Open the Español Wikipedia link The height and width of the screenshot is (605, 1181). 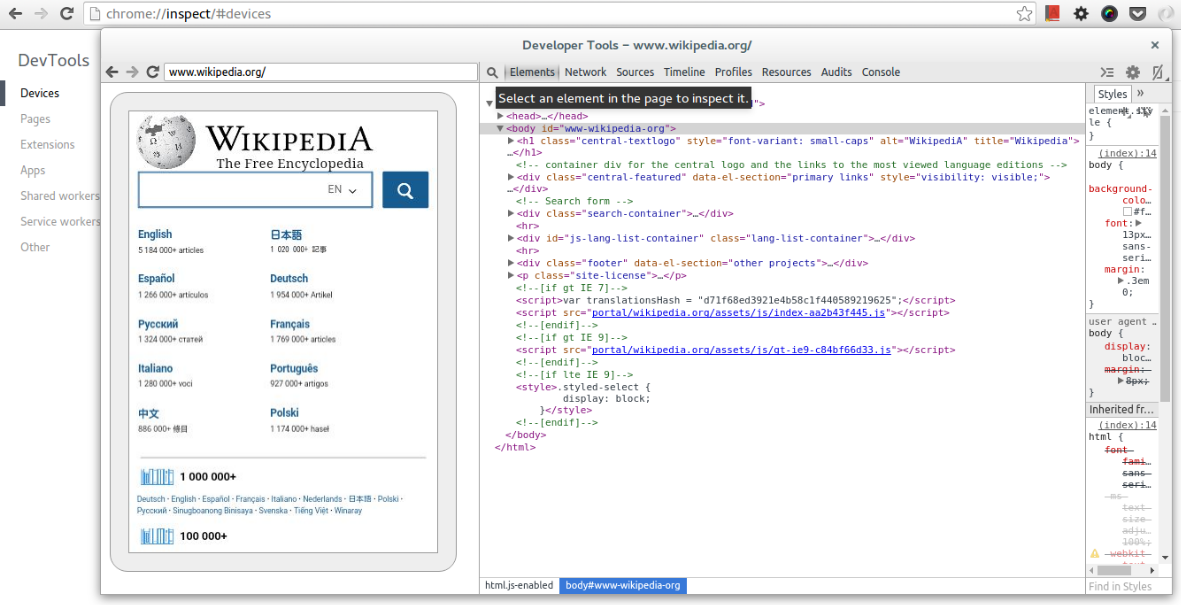tap(156, 279)
